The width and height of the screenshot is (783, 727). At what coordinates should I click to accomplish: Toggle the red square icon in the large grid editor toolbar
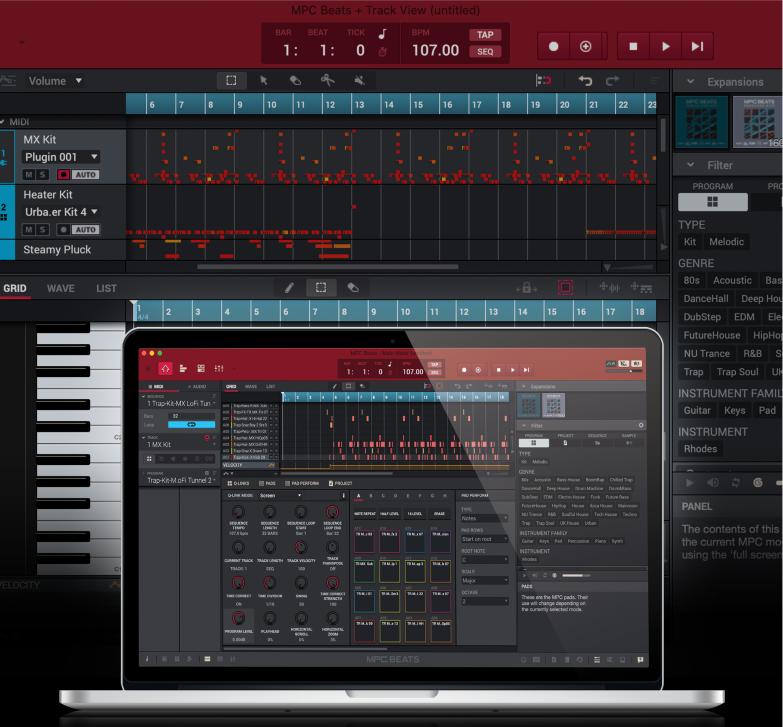[x=565, y=288]
